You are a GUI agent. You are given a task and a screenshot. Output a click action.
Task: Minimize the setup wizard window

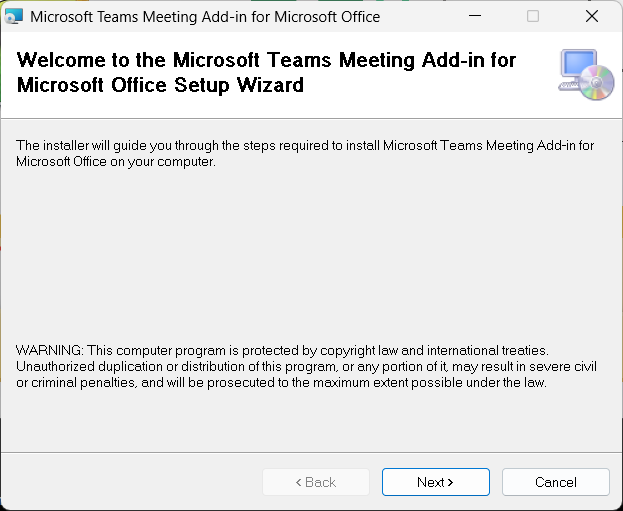(485, 16)
